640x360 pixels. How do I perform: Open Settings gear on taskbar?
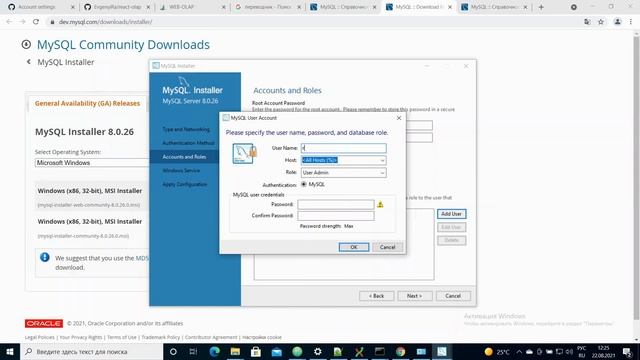318,351
